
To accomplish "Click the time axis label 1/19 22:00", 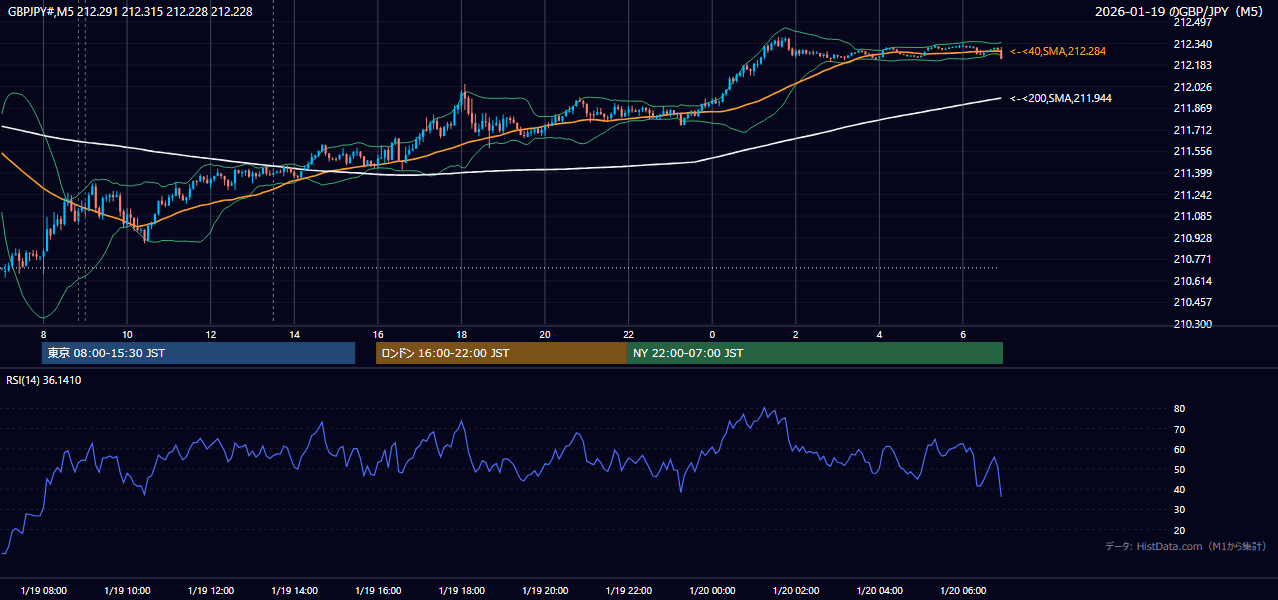I will (x=628, y=591).
